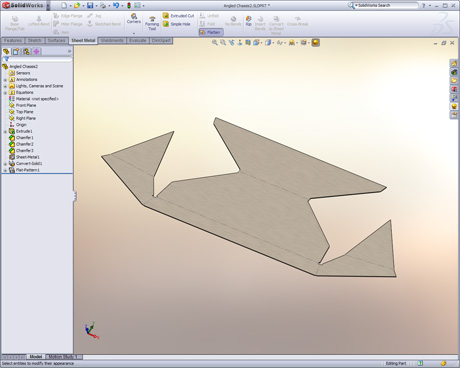
Task: Expand the Flat-Pattern1 feature node
Action: point(5,170)
